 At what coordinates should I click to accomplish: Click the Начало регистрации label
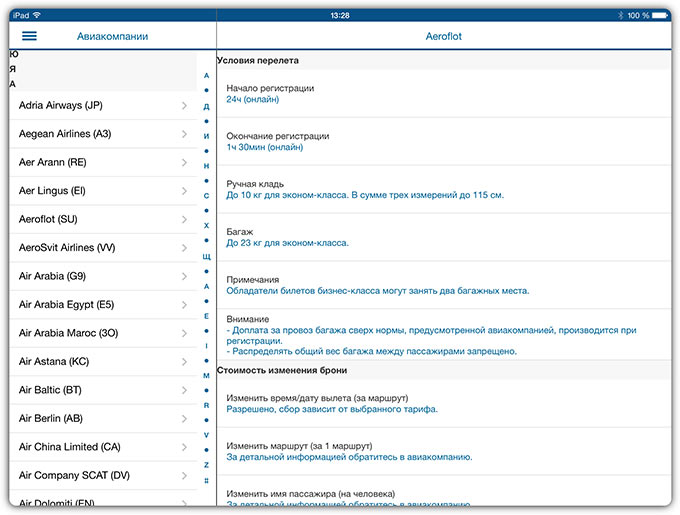[x=270, y=88]
